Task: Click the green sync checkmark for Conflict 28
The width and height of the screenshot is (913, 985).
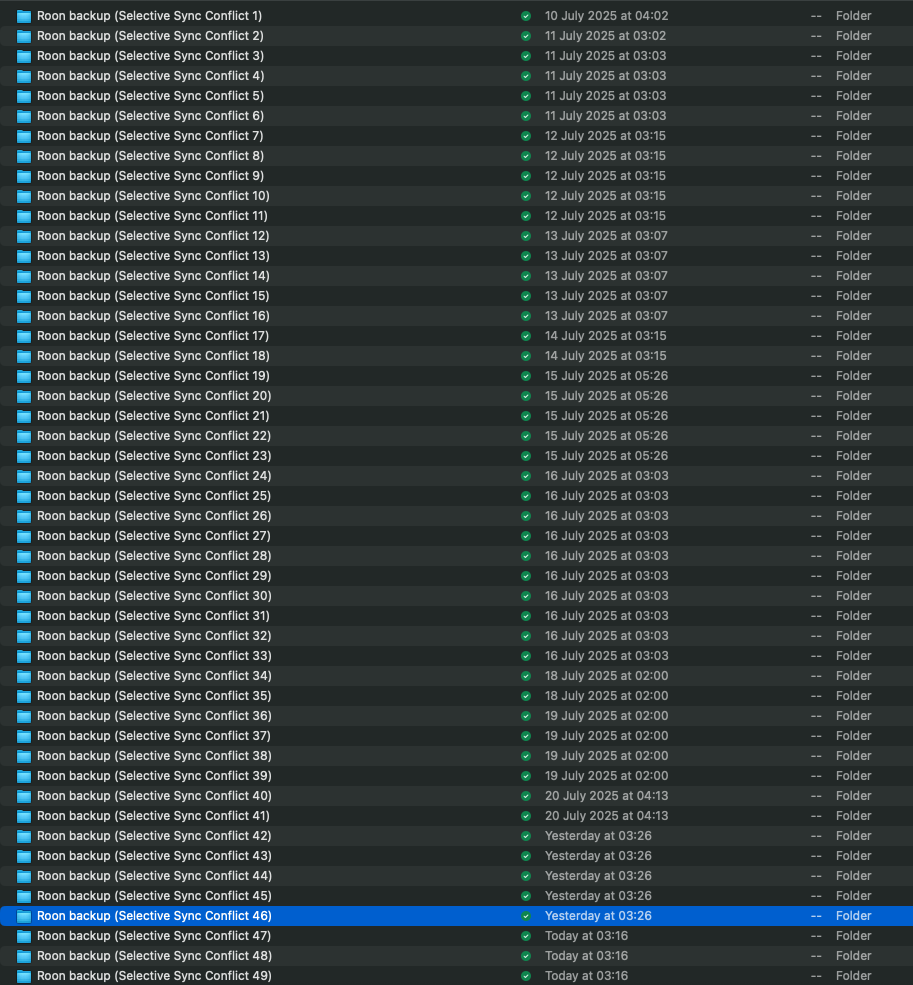Action: coord(526,556)
